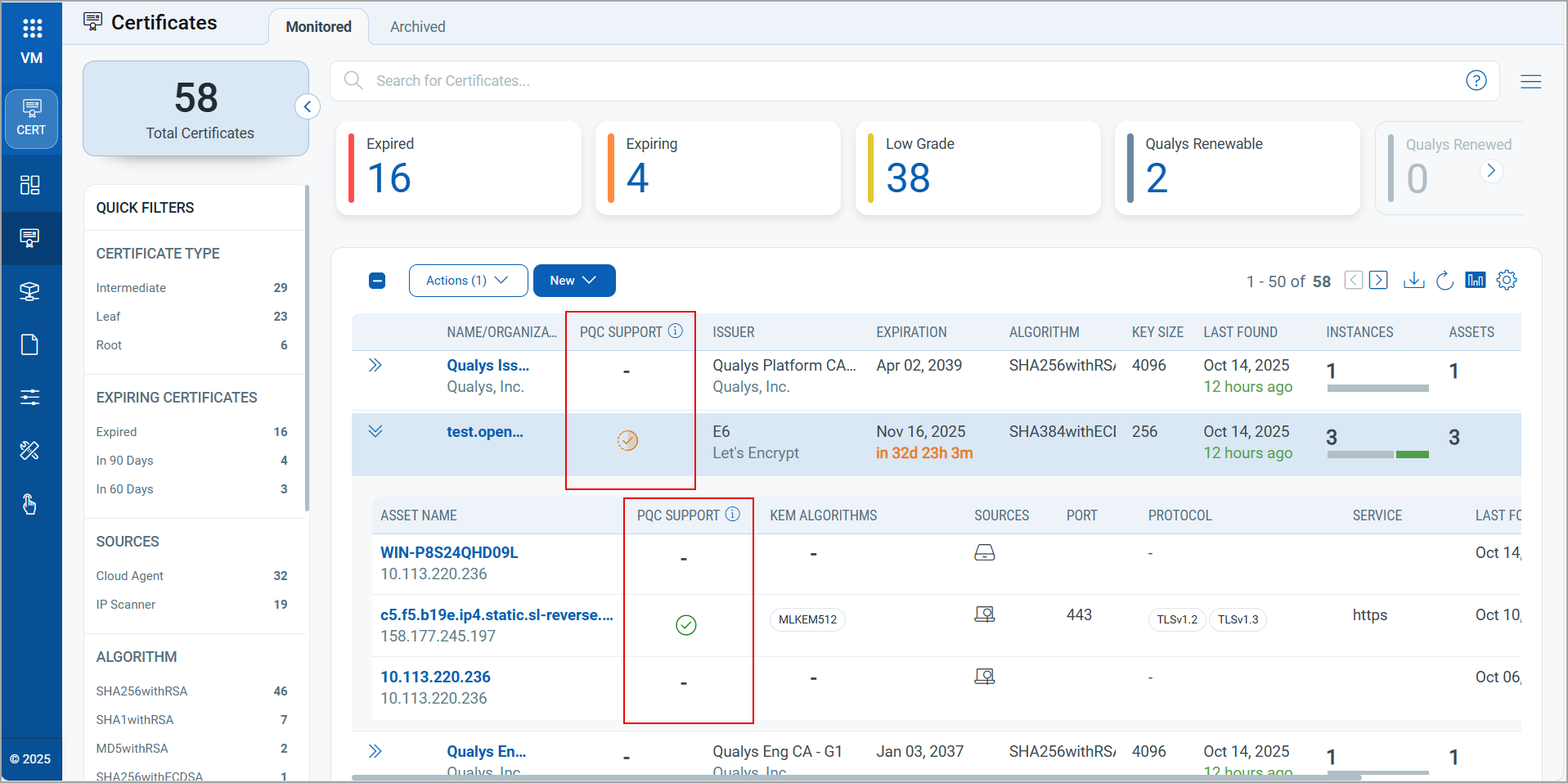Open the hamburger menu beside search

click(1530, 81)
